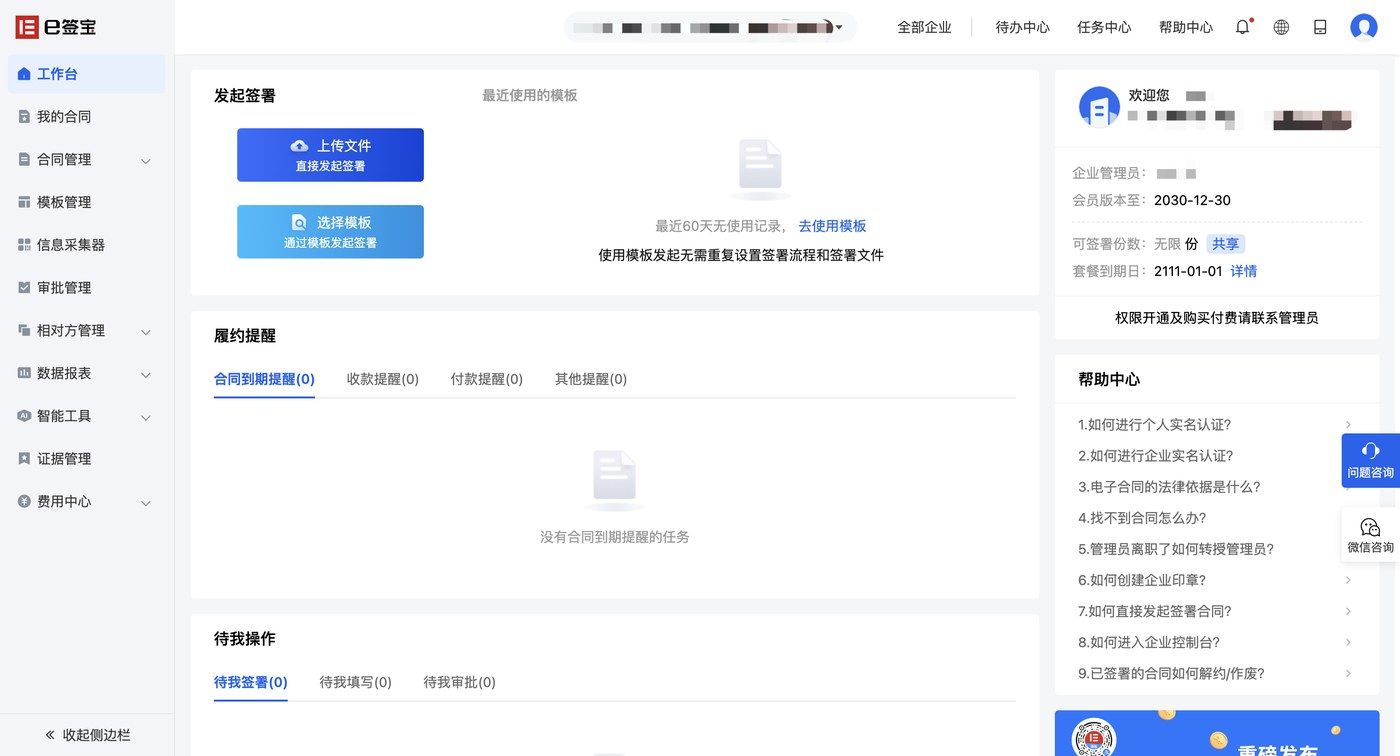Image resolution: width=1400 pixels, height=756 pixels.
Task: Open help item 电子合同的法律依据是什么
Action: tap(1169, 487)
